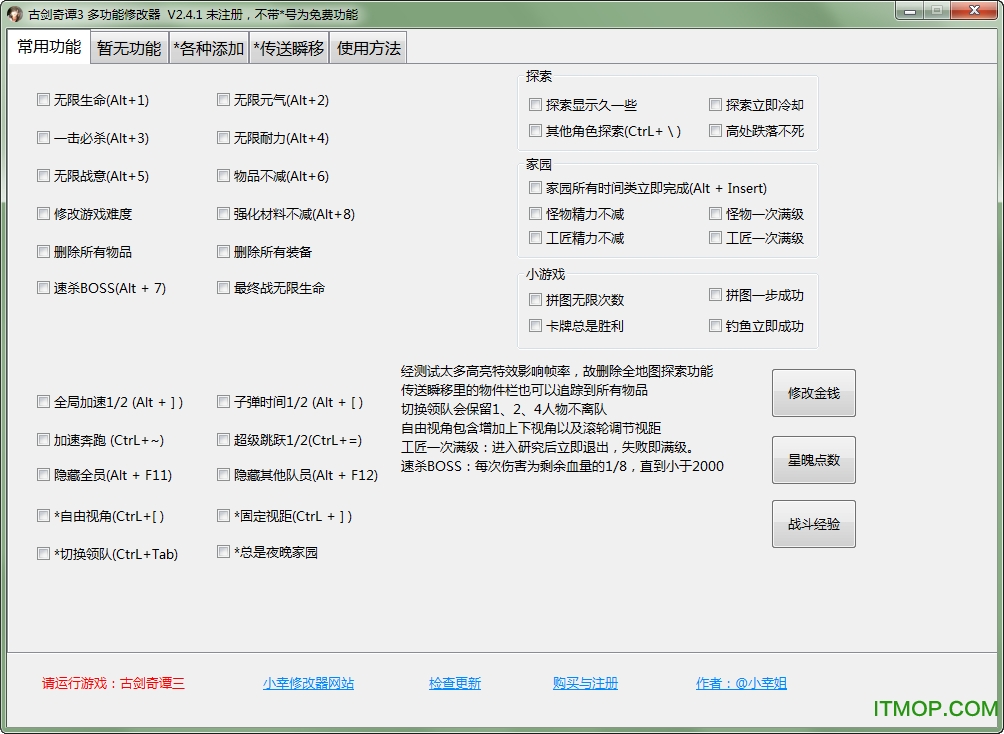1004x734 pixels.
Task: Click the 星魄点数 button
Action: pyautogui.click(x=813, y=459)
